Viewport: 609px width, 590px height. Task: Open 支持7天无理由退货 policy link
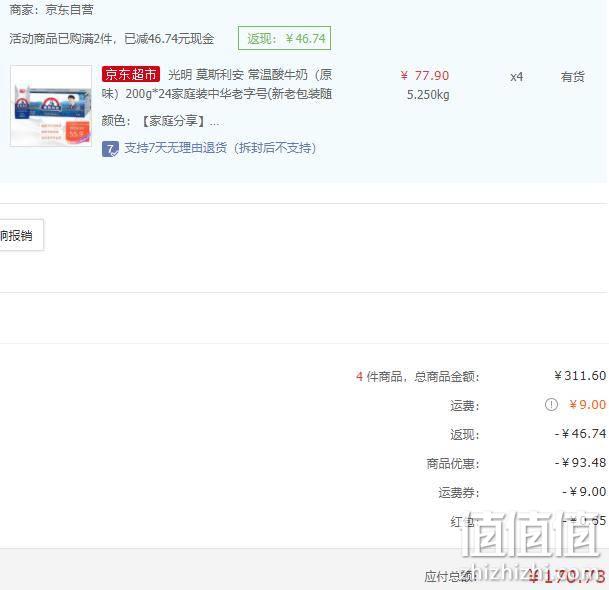coord(220,148)
